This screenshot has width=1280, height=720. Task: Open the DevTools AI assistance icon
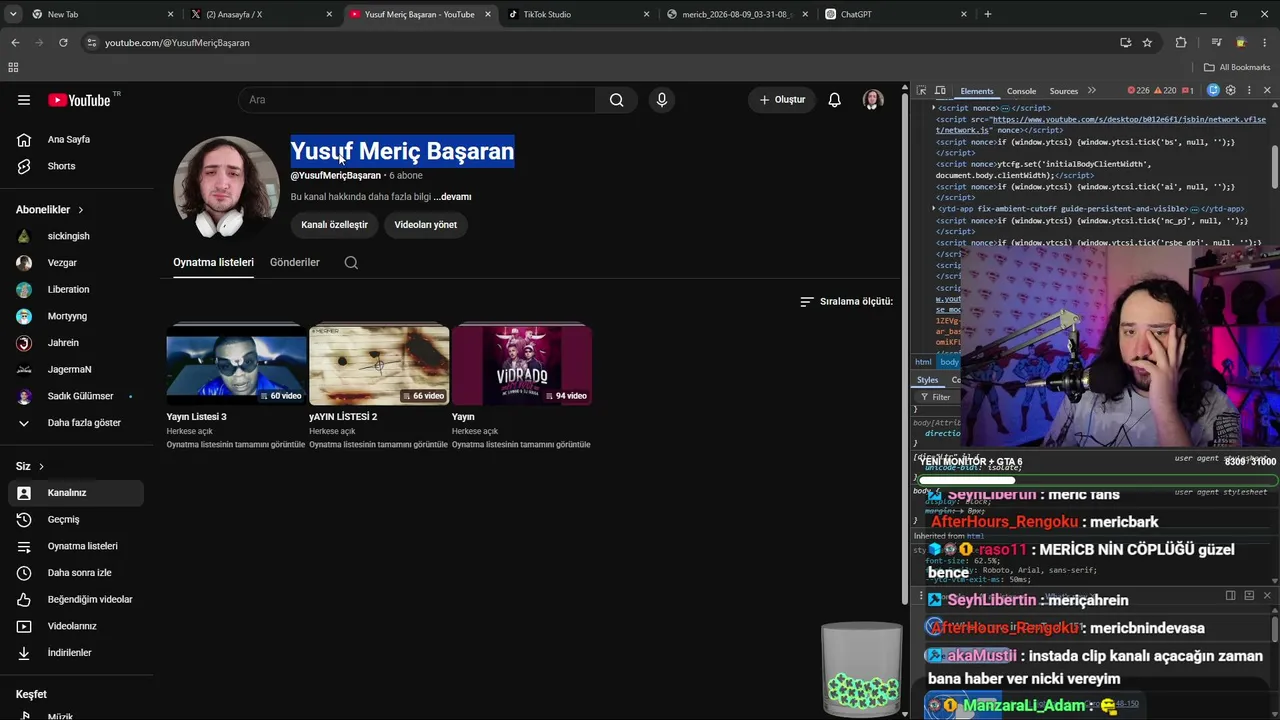point(1213,91)
